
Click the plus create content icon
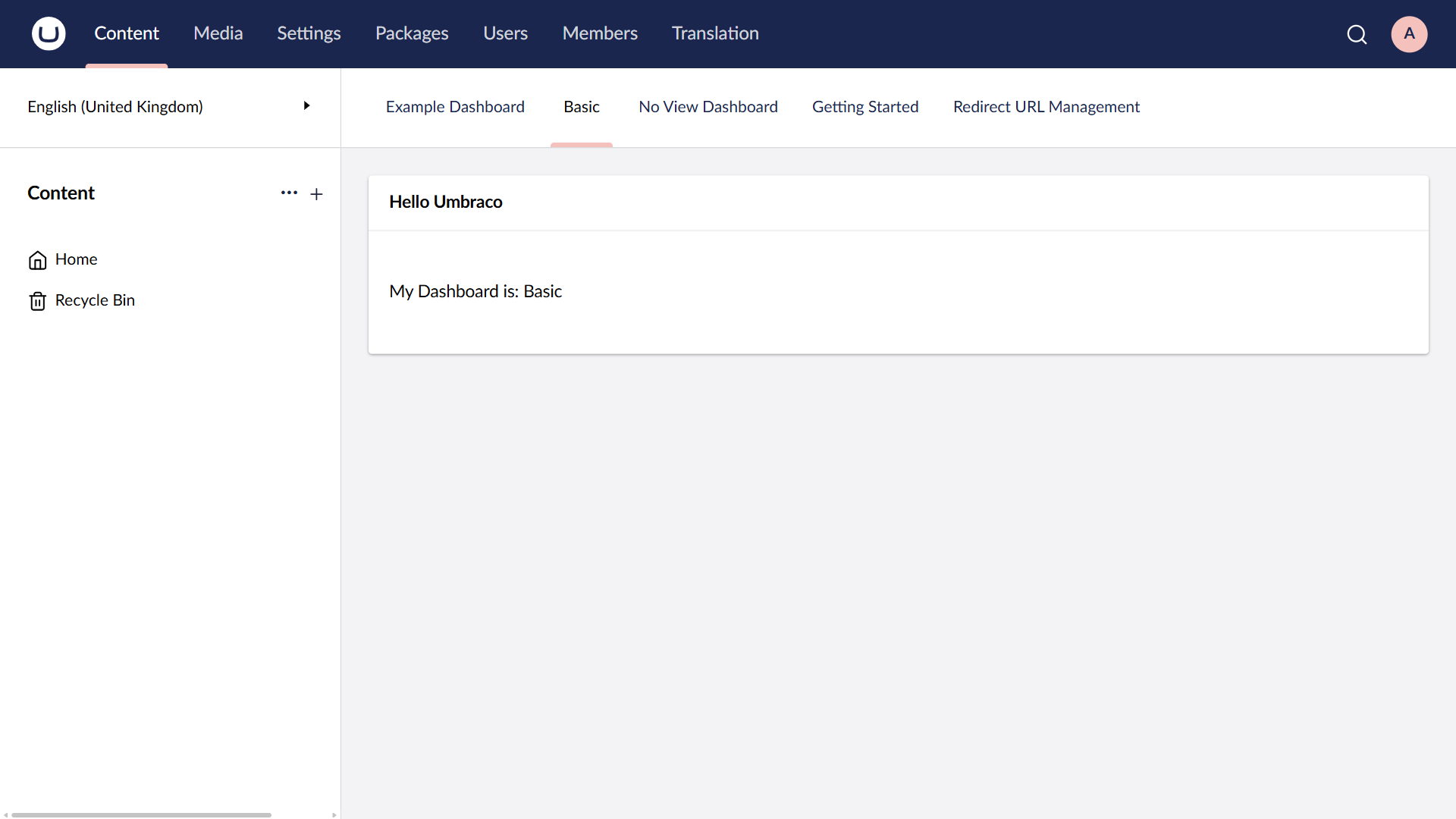pyautogui.click(x=316, y=194)
